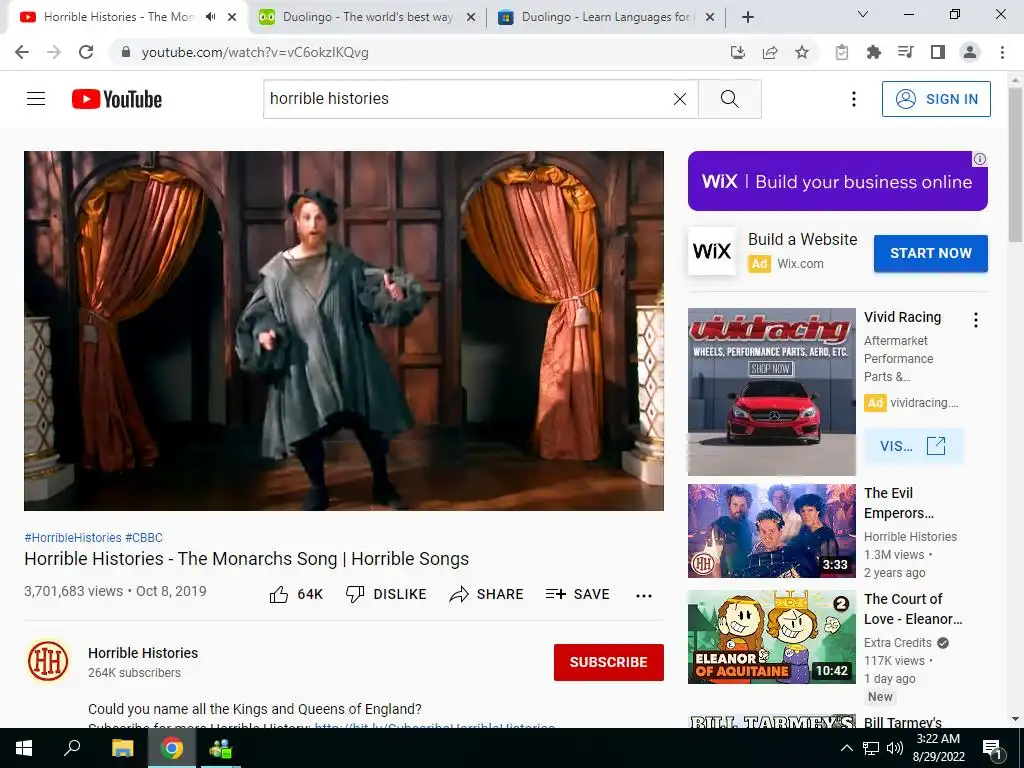Image resolution: width=1024 pixels, height=768 pixels.
Task: Open more actions ellipsis under video
Action: tap(644, 595)
